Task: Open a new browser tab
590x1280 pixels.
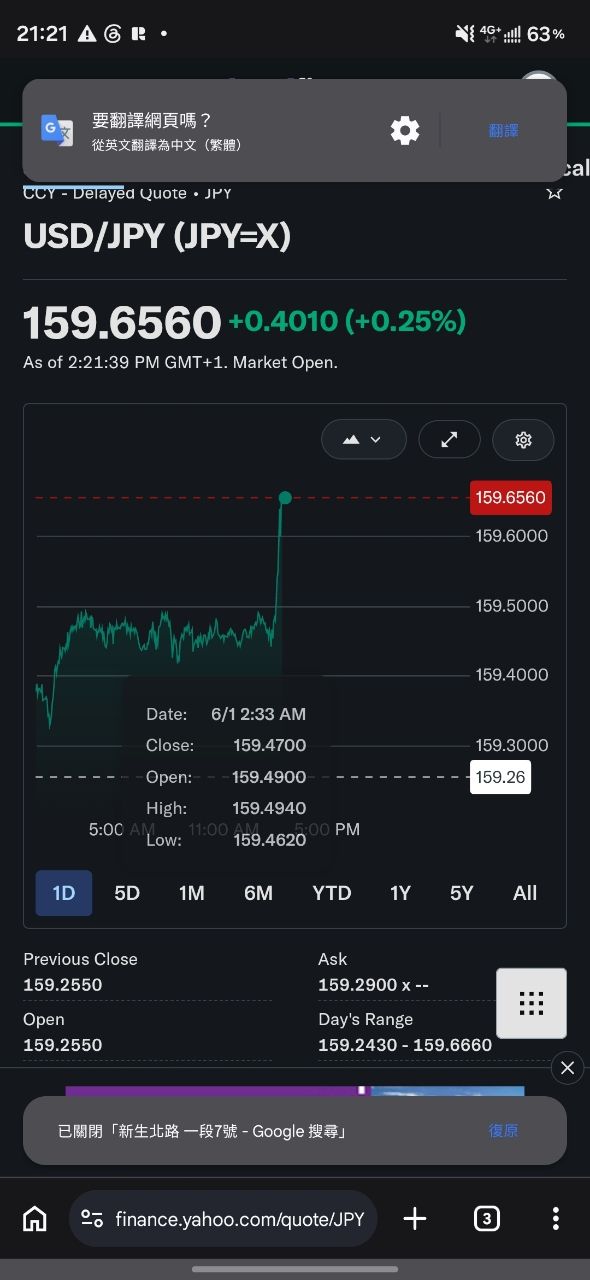Action: click(x=414, y=1218)
